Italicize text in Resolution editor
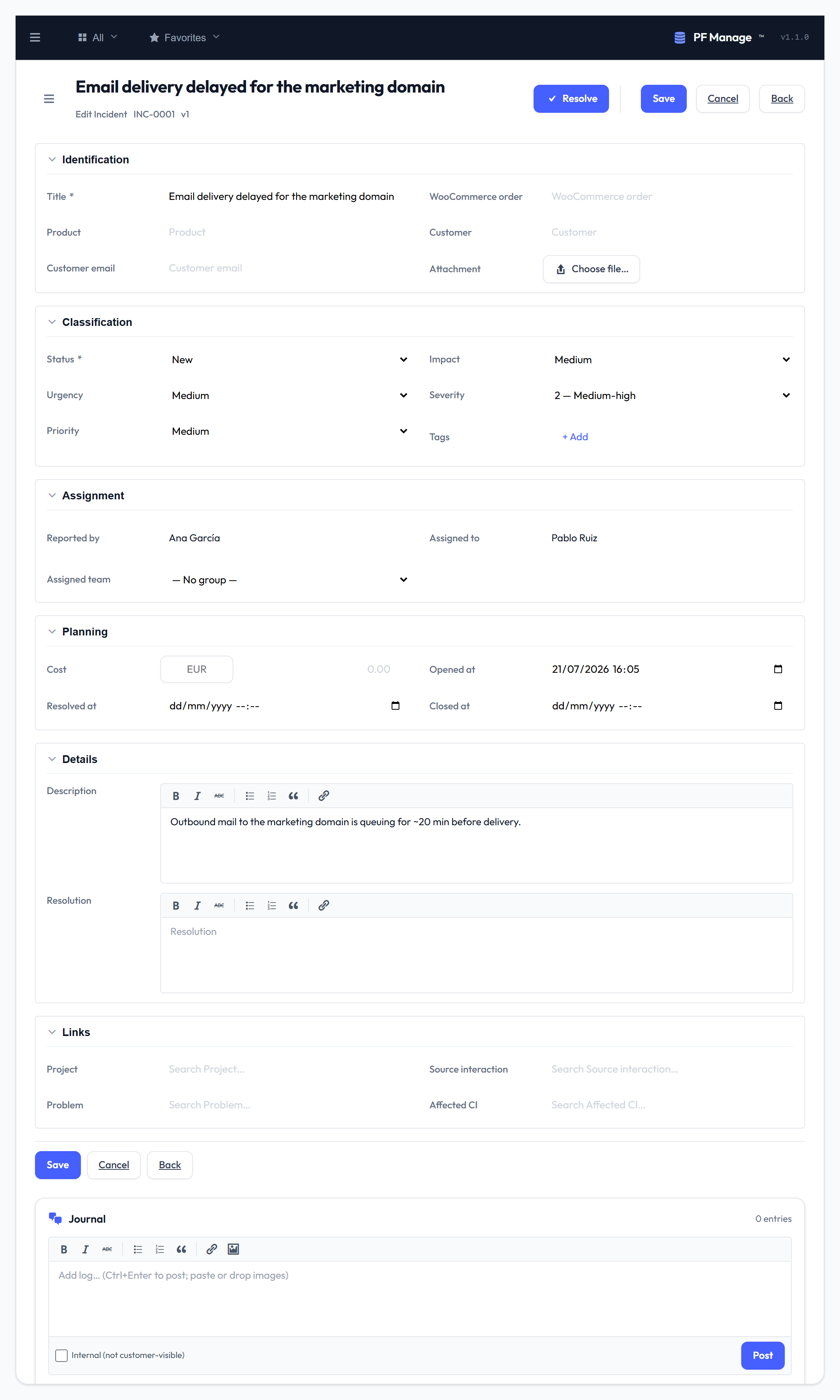Viewport: 840px width, 1400px height. point(198,905)
